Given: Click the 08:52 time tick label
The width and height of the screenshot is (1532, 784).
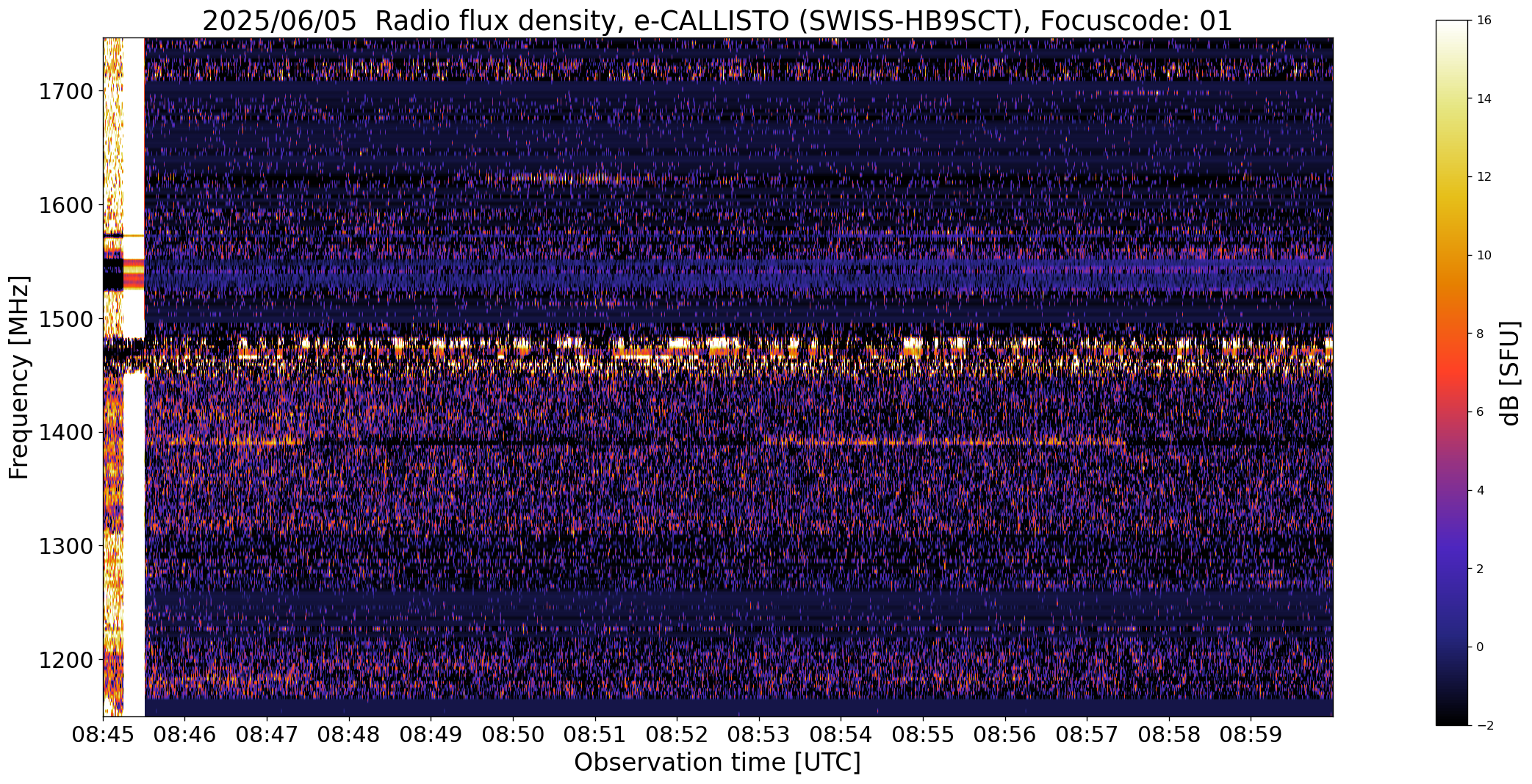Looking at the screenshot, I should tap(677, 735).
